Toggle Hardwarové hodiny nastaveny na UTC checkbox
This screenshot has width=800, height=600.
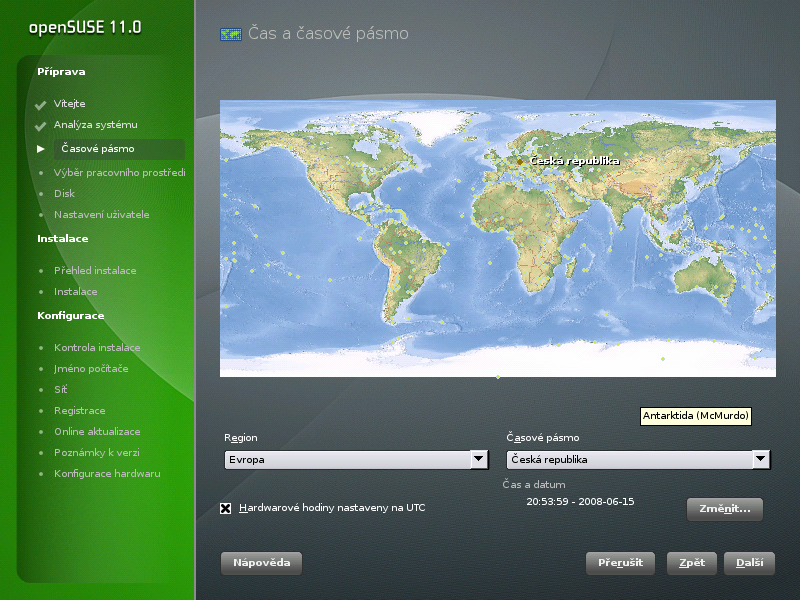pos(226,508)
